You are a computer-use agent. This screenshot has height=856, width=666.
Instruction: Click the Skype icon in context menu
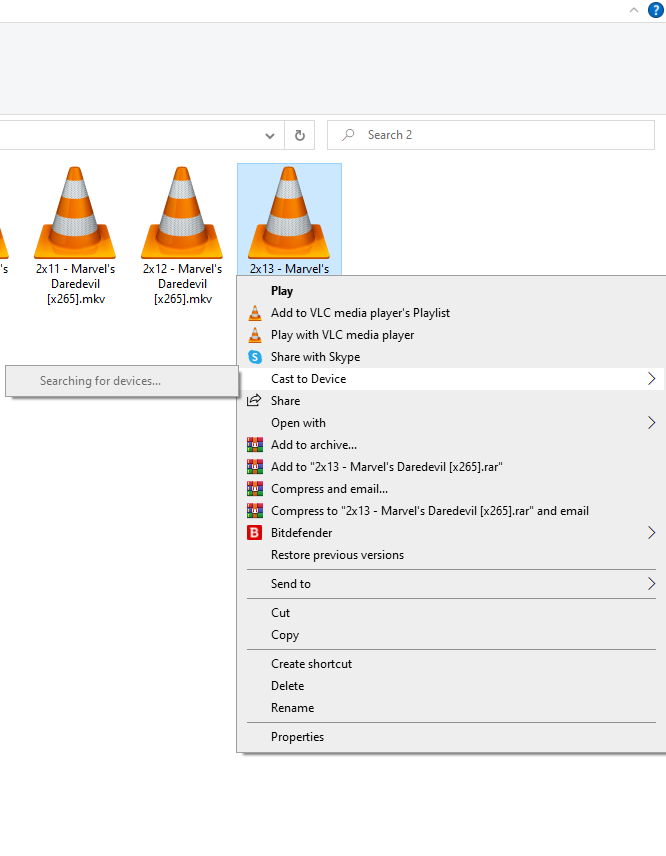pyautogui.click(x=255, y=357)
